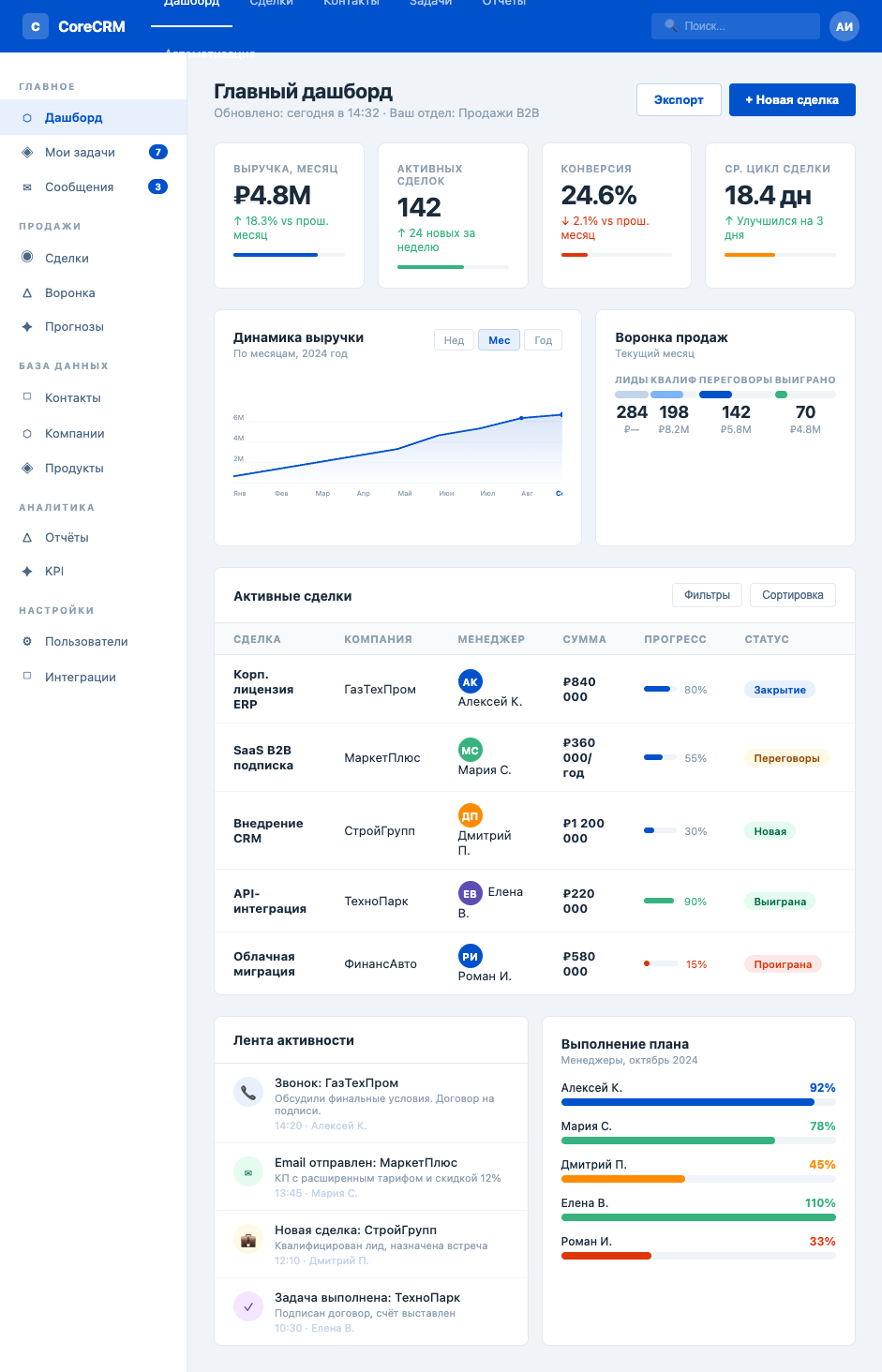
Task: Switch chart to Нед period
Action: click(455, 340)
